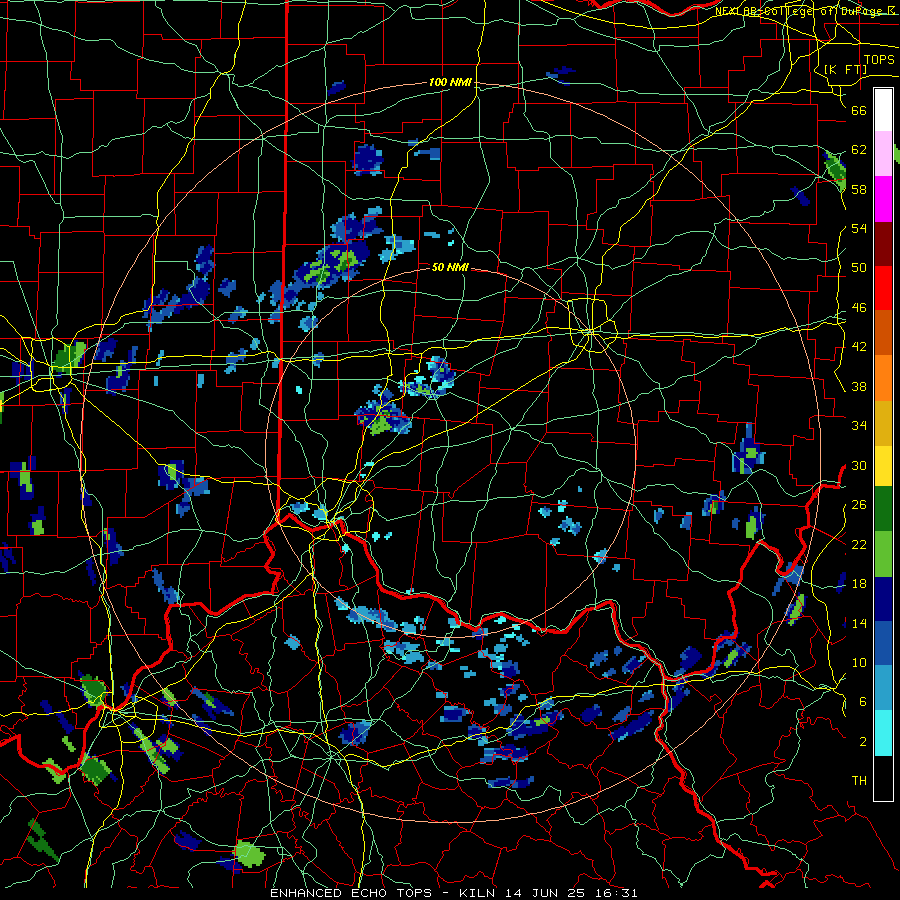Click the 18 scale value

coord(859,584)
